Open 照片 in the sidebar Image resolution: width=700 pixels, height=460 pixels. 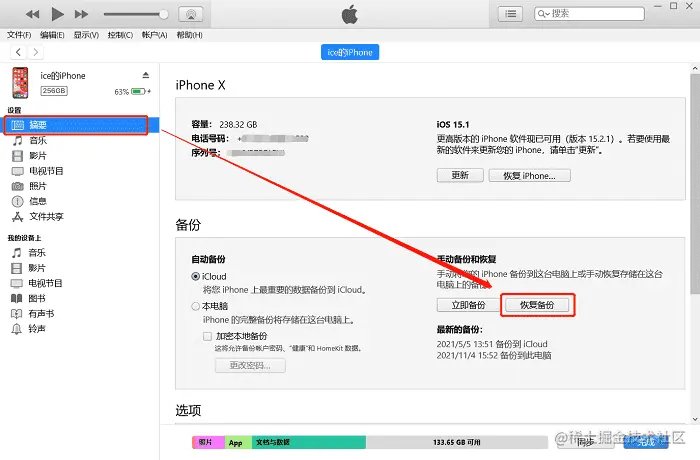pyautogui.click(x=38, y=186)
